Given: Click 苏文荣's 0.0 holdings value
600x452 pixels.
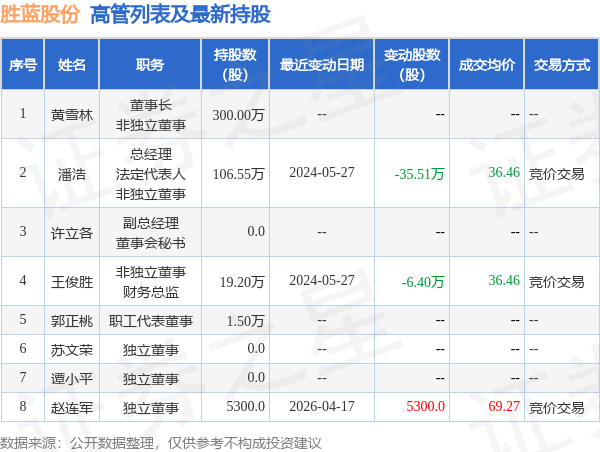Looking at the screenshot, I should (x=256, y=348).
